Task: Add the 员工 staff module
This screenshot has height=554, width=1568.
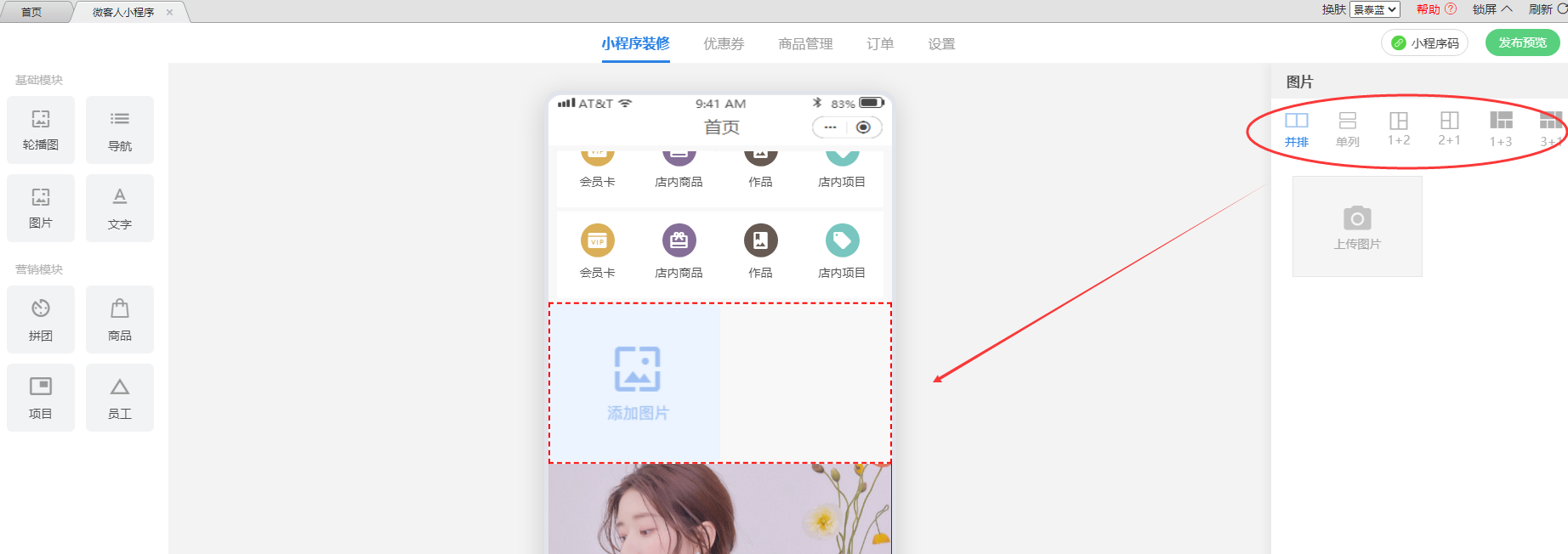Action: pyautogui.click(x=120, y=398)
